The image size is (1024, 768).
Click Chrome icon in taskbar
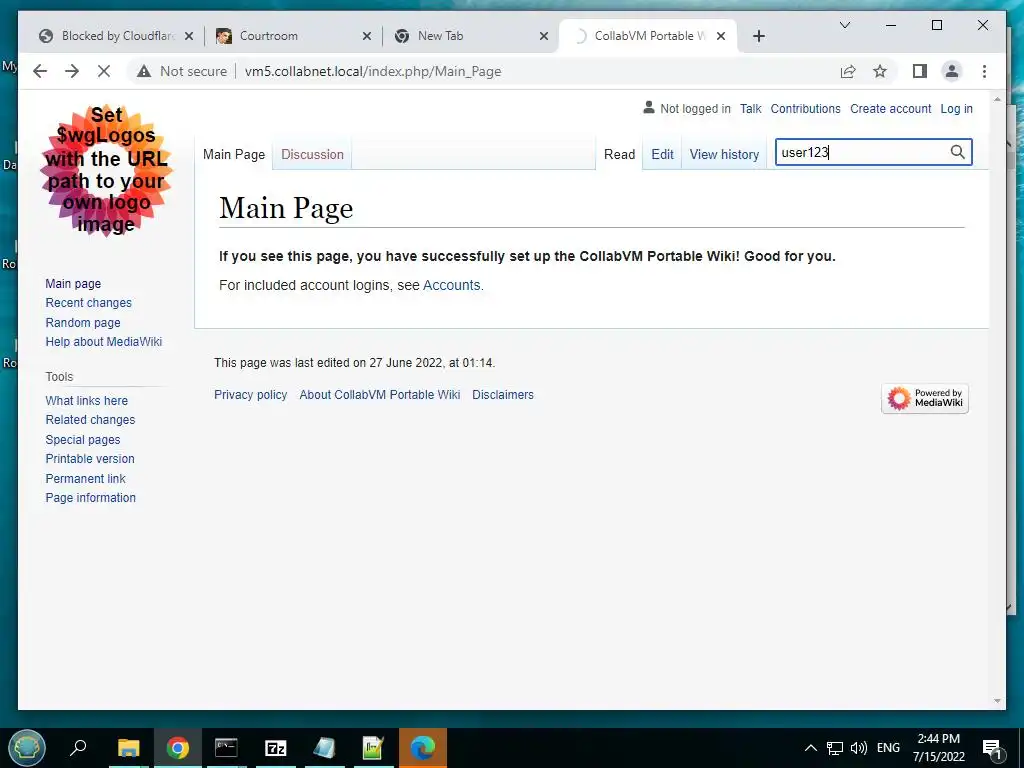tap(177, 748)
